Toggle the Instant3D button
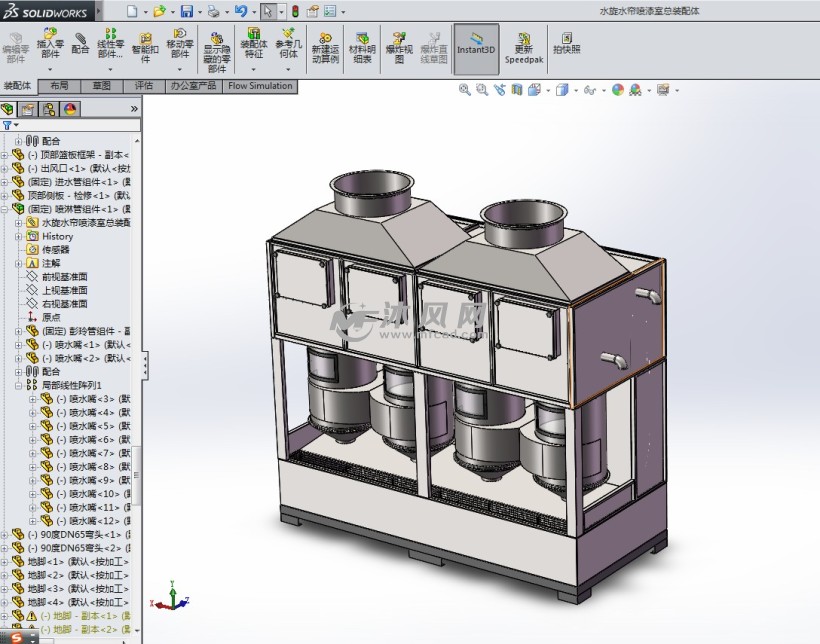This screenshot has height=644, width=820. [x=475, y=47]
